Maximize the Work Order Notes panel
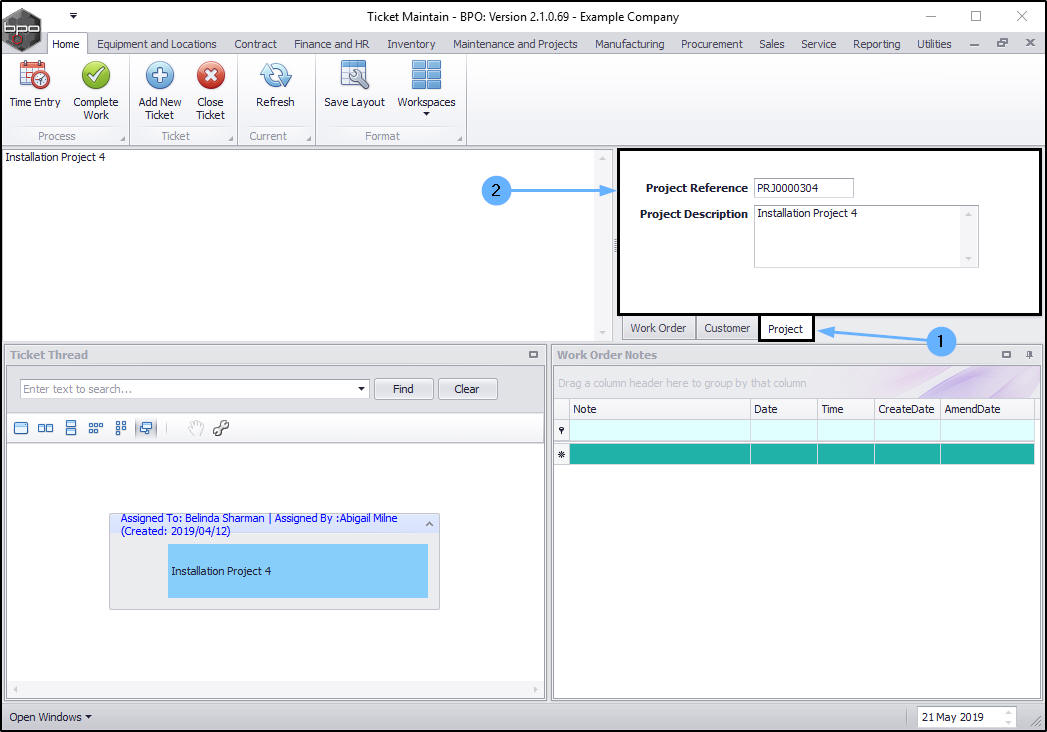The height and width of the screenshot is (732, 1047). 1006,355
